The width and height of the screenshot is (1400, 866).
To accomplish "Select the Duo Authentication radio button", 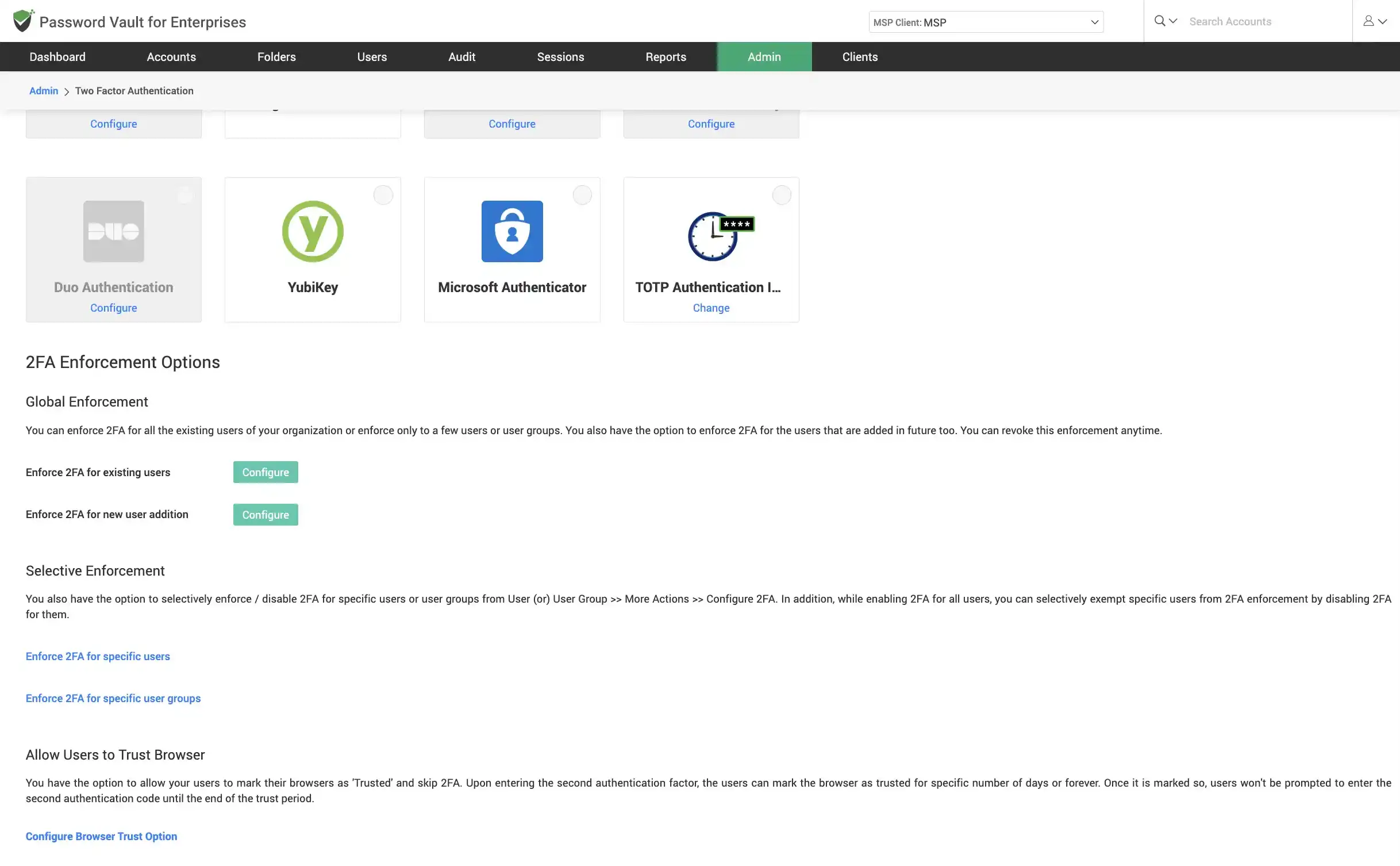I will click(184, 195).
